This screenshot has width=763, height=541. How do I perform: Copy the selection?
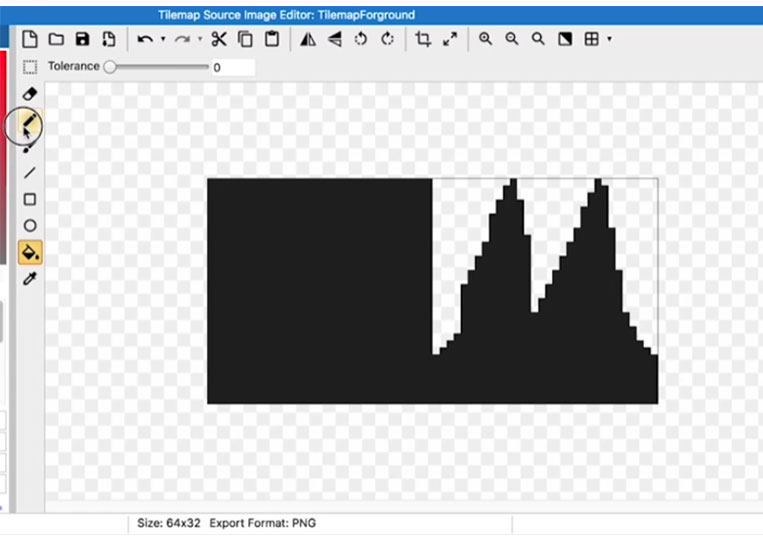pyautogui.click(x=245, y=39)
